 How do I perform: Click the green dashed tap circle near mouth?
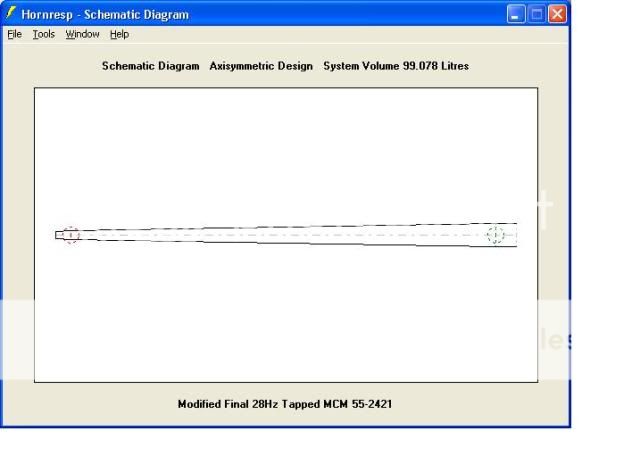496,235
